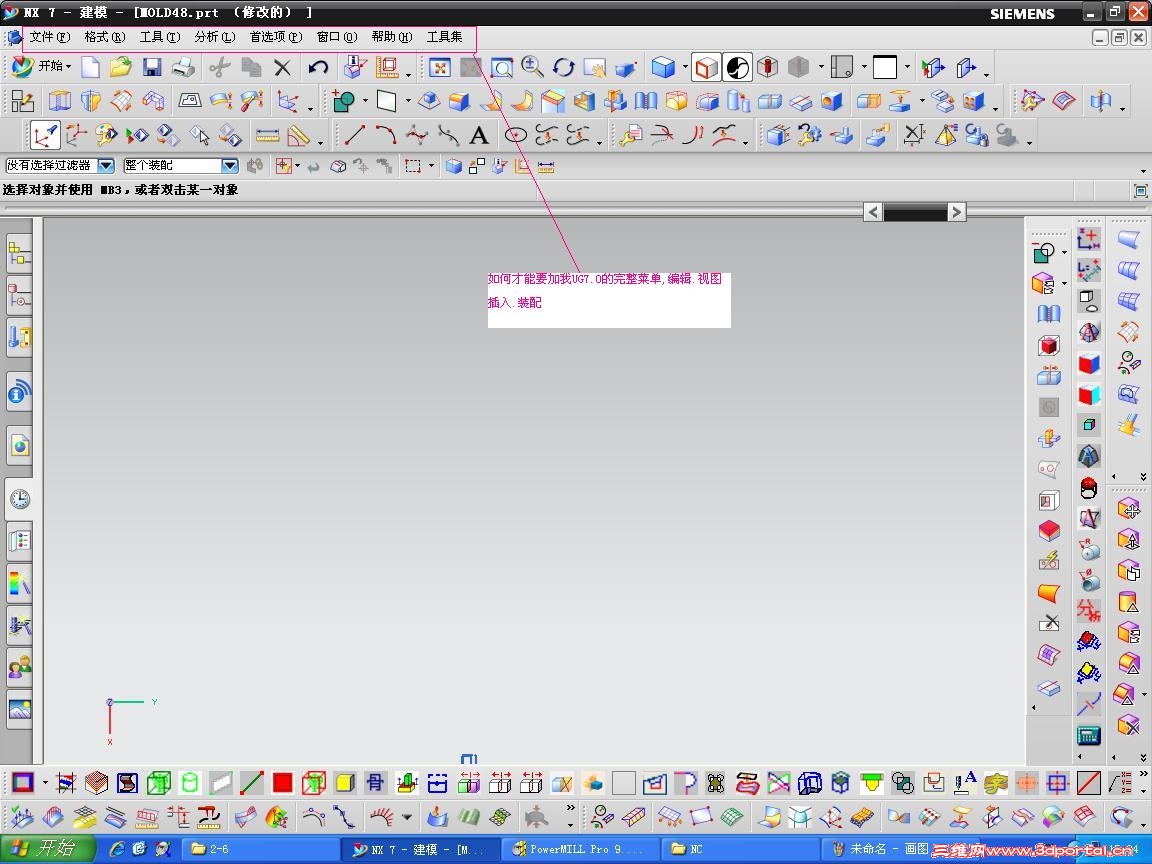Open the Assembly Navigator sidebar tab
The image size is (1152, 864).
19,255
